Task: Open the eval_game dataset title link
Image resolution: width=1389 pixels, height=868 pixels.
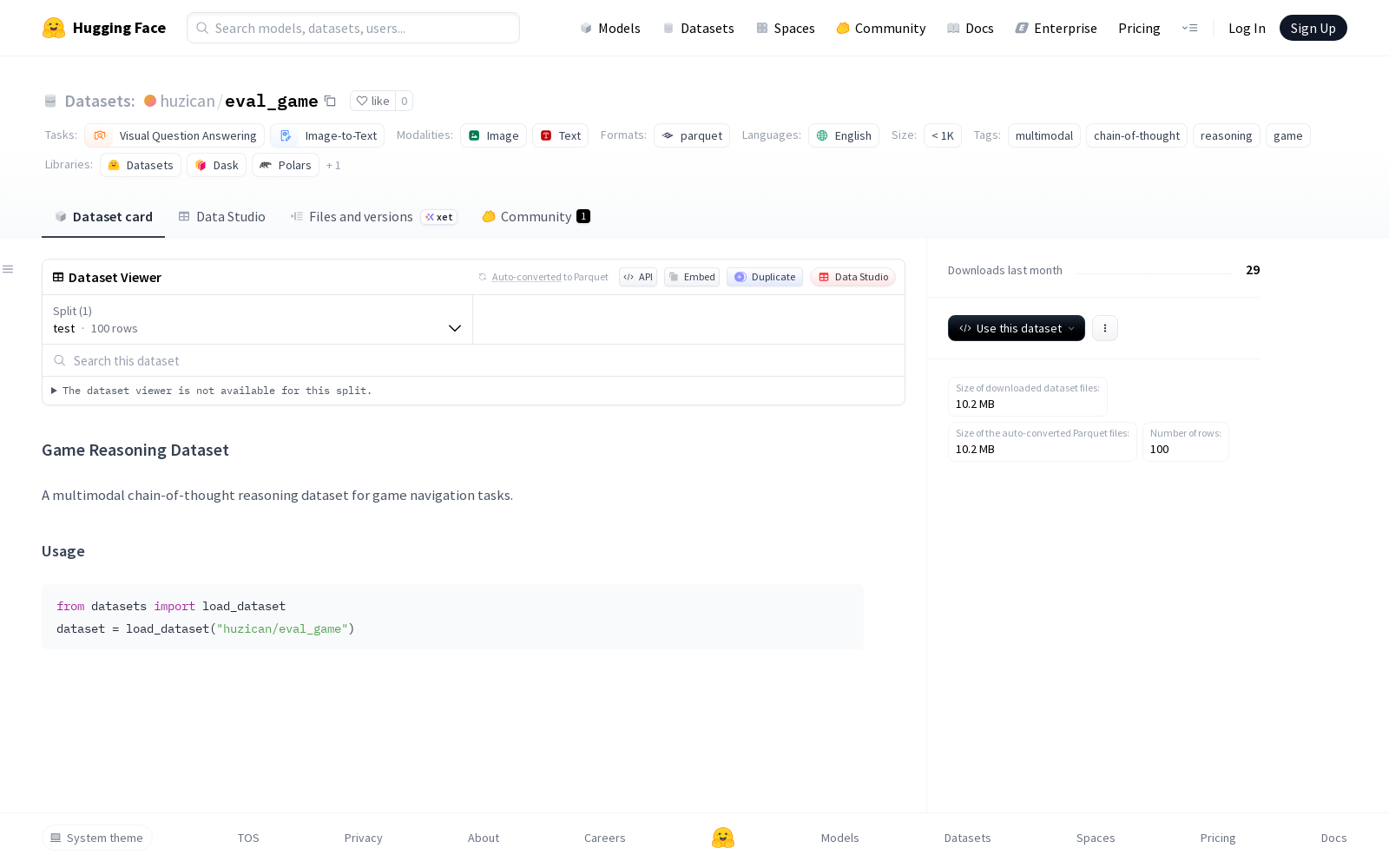Action: (272, 101)
